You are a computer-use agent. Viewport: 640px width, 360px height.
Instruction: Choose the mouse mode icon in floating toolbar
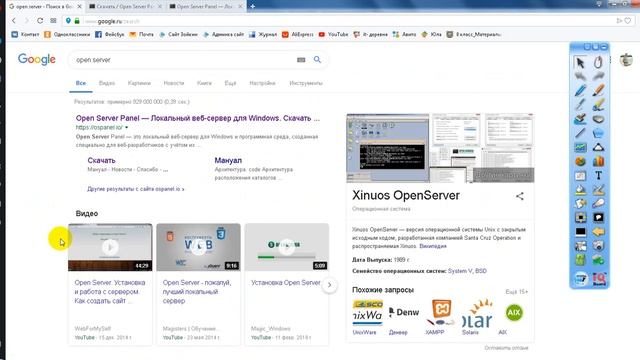(598, 62)
